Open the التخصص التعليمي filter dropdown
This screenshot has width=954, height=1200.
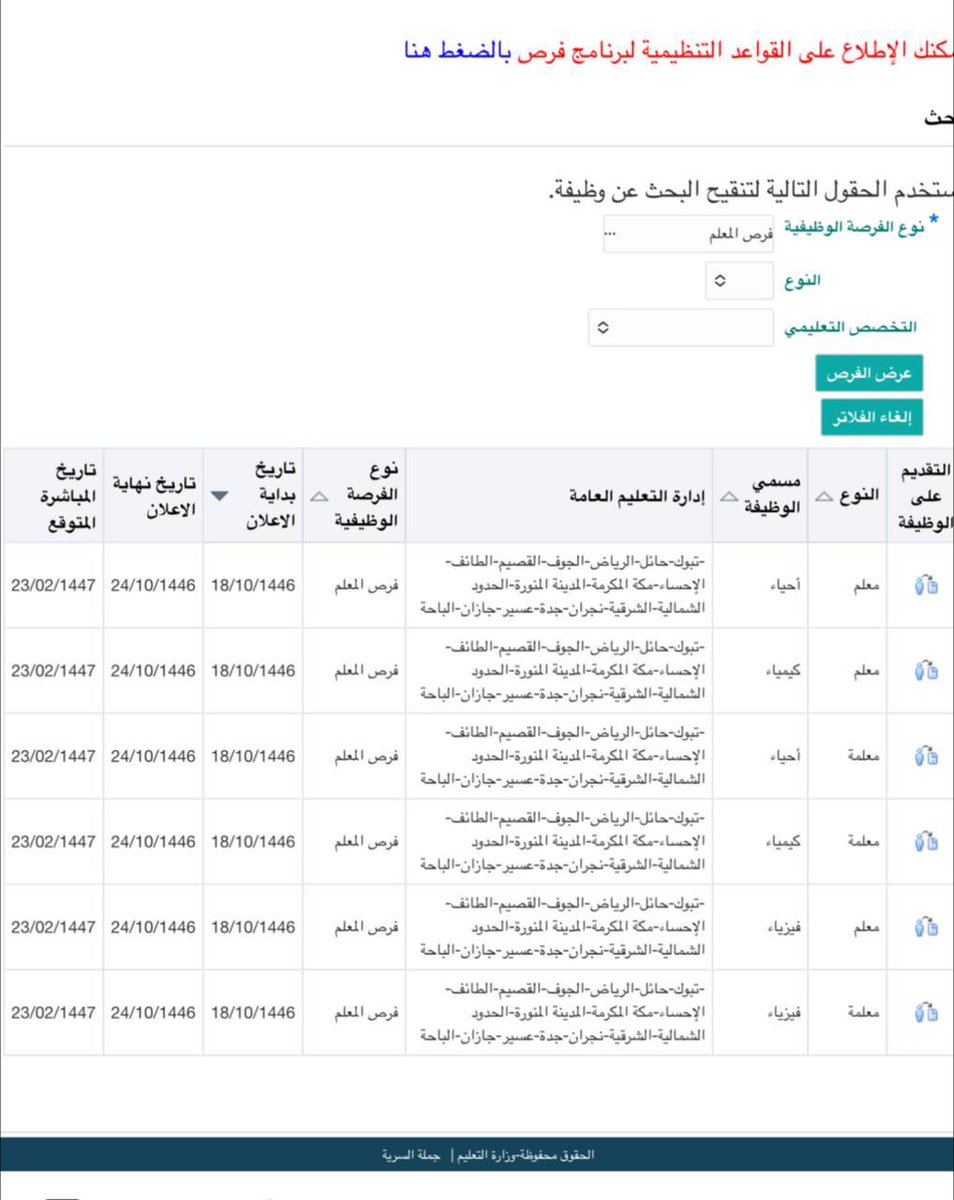680,327
